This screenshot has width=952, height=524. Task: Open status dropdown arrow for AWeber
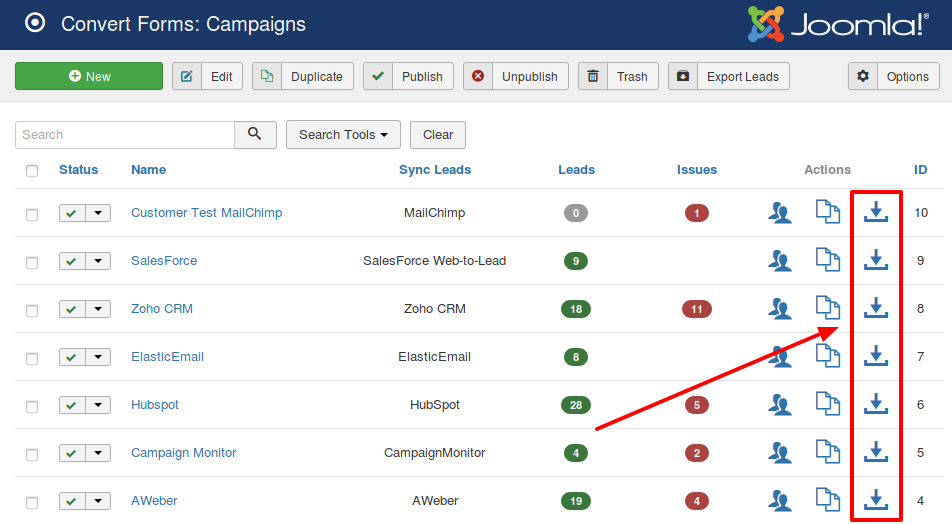click(98, 501)
